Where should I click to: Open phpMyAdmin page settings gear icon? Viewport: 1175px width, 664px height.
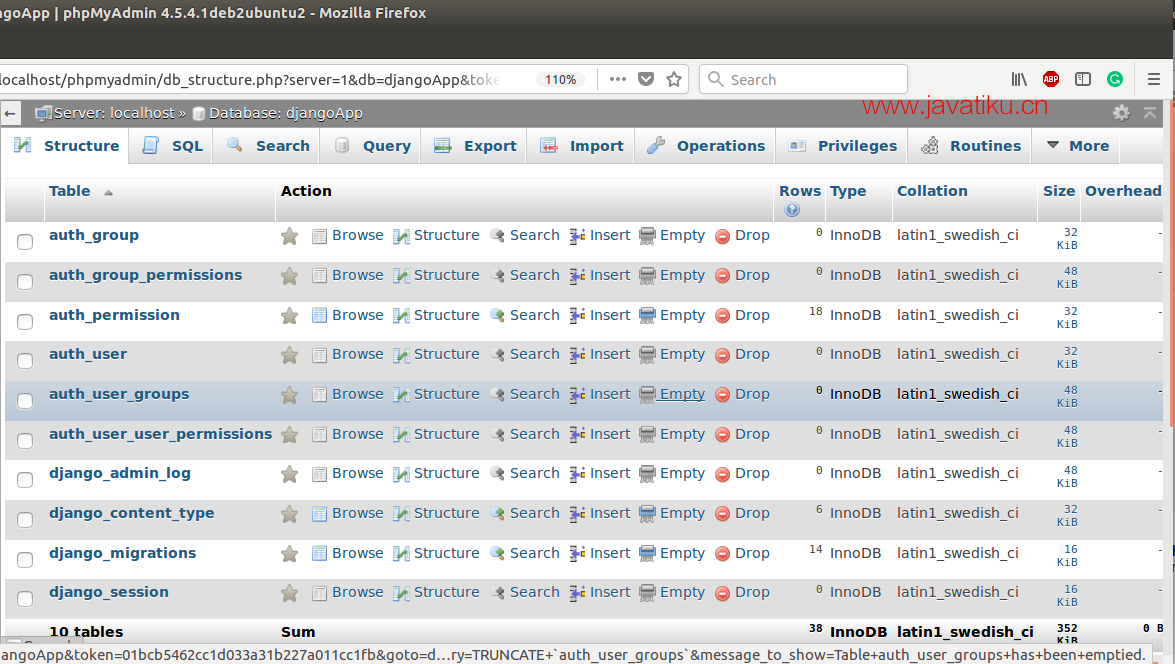(x=1121, y=113)
